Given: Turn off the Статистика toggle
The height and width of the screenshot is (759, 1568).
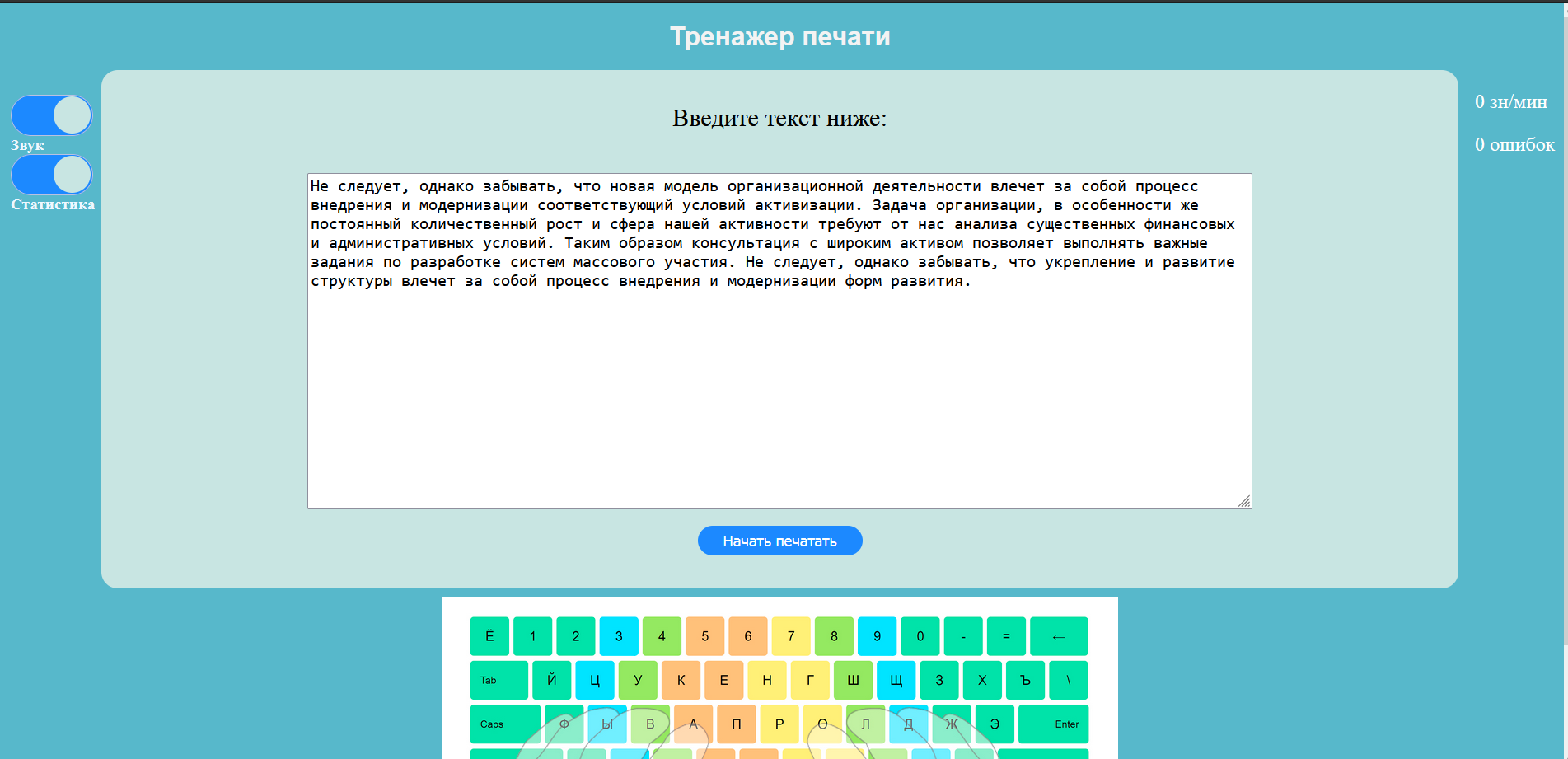Looking at the screenshot, I should point(51,175).
